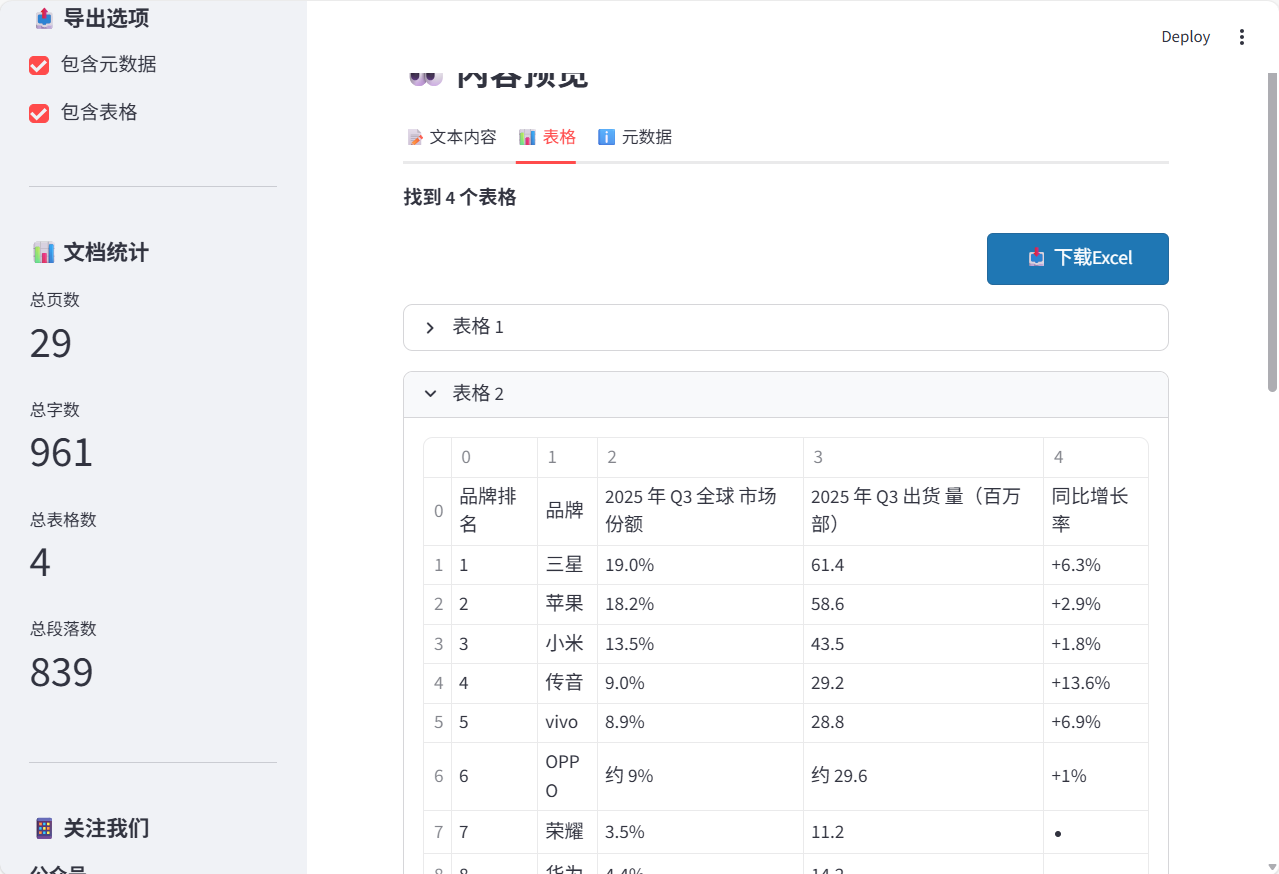1279x874 pixels.
Task: Click the 导出选项 heading icon
Action: pyautogui.click(x=44, y=17)
